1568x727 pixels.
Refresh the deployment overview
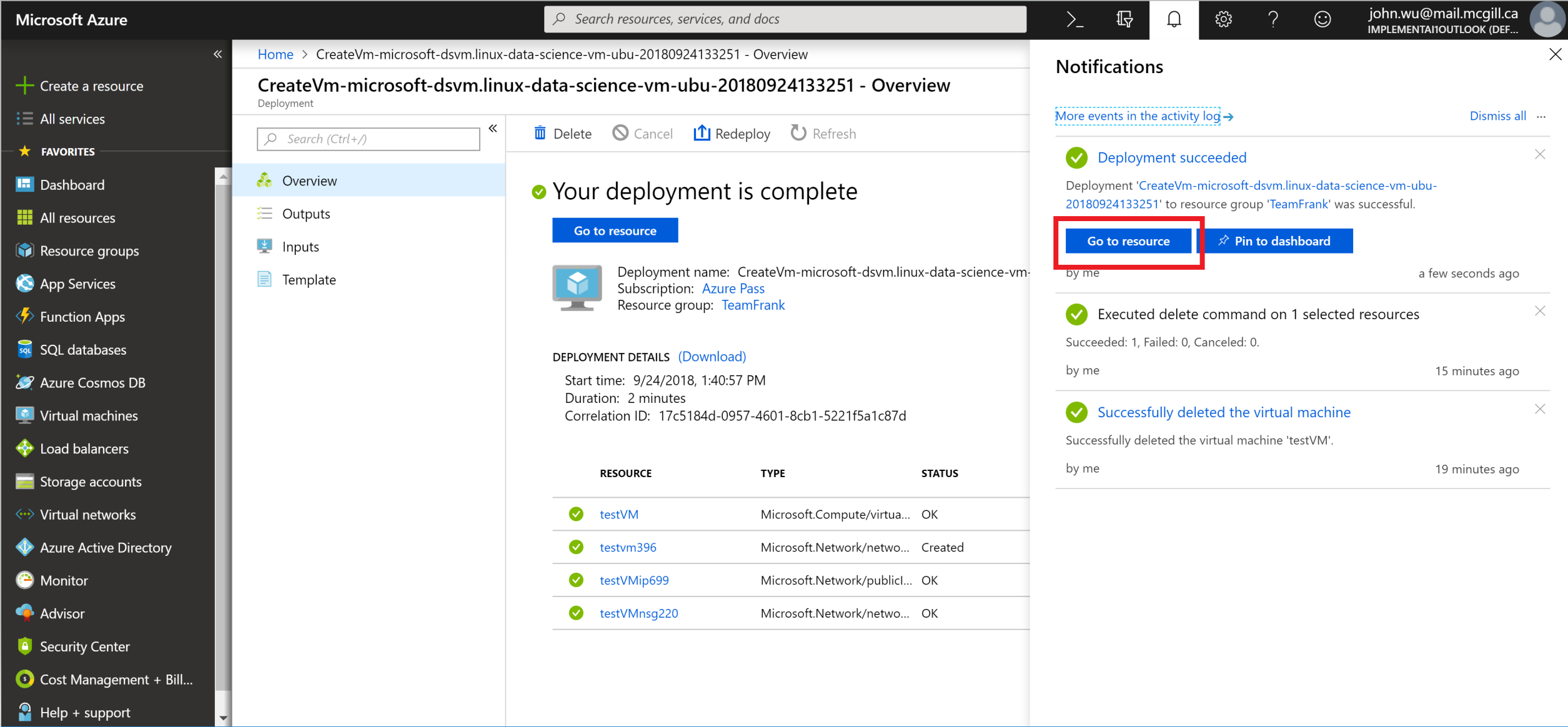pos(823,133)
